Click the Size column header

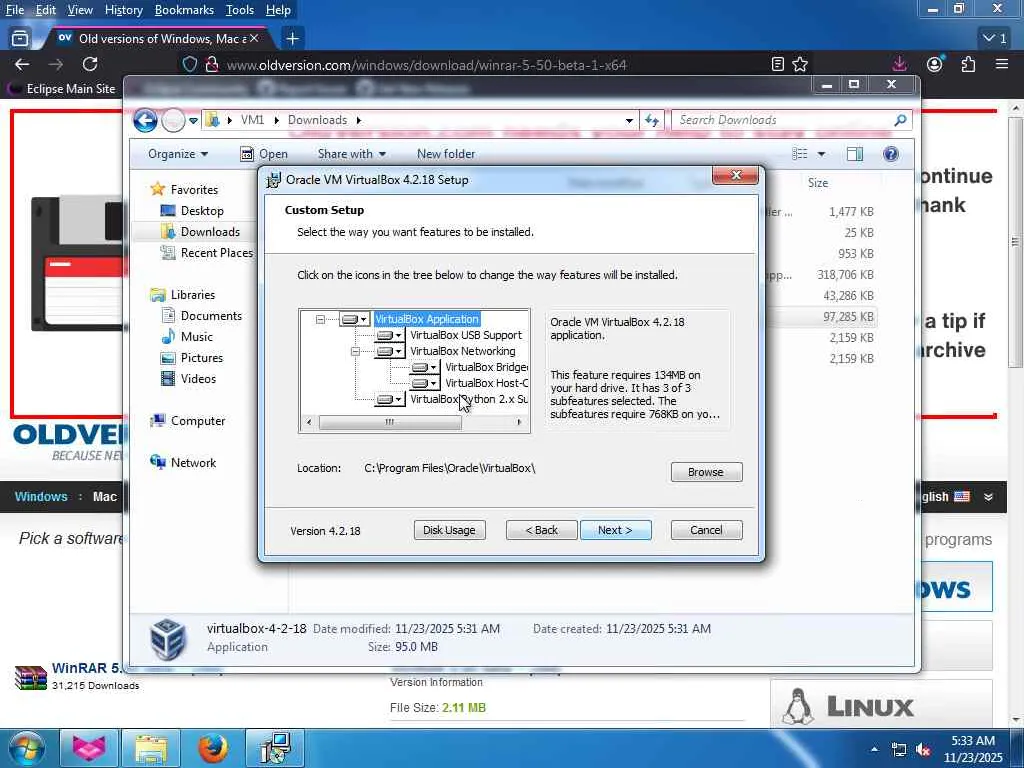point(818,184)
